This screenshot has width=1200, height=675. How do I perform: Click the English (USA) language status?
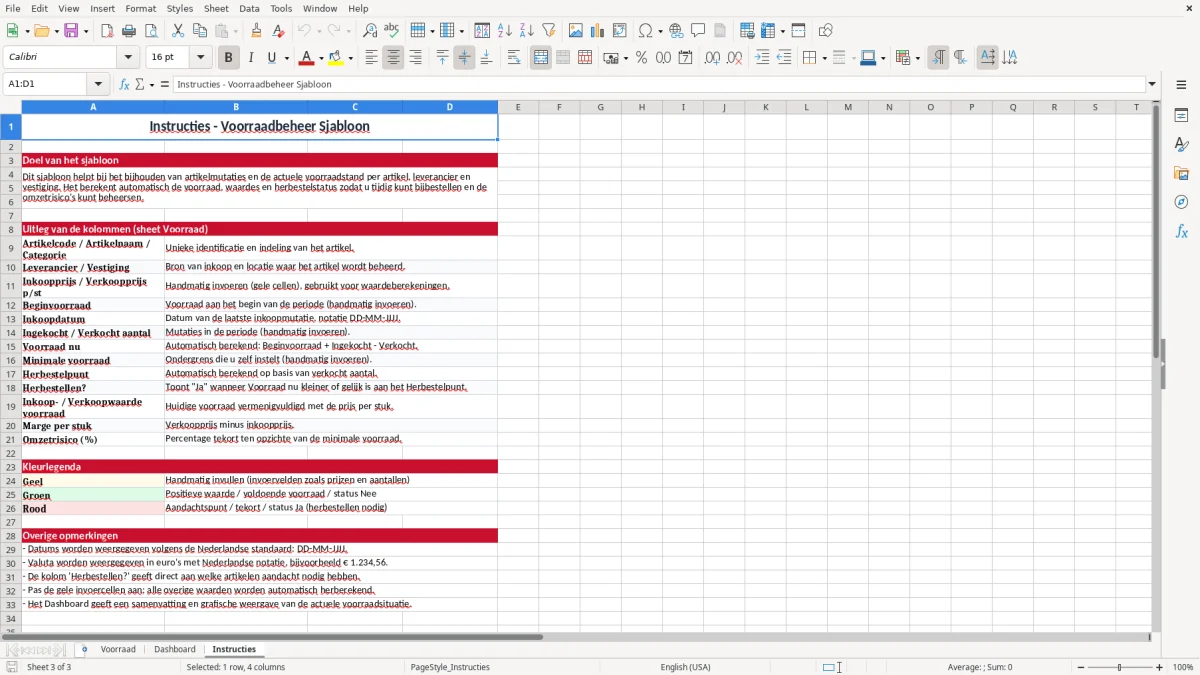point(686,667)
